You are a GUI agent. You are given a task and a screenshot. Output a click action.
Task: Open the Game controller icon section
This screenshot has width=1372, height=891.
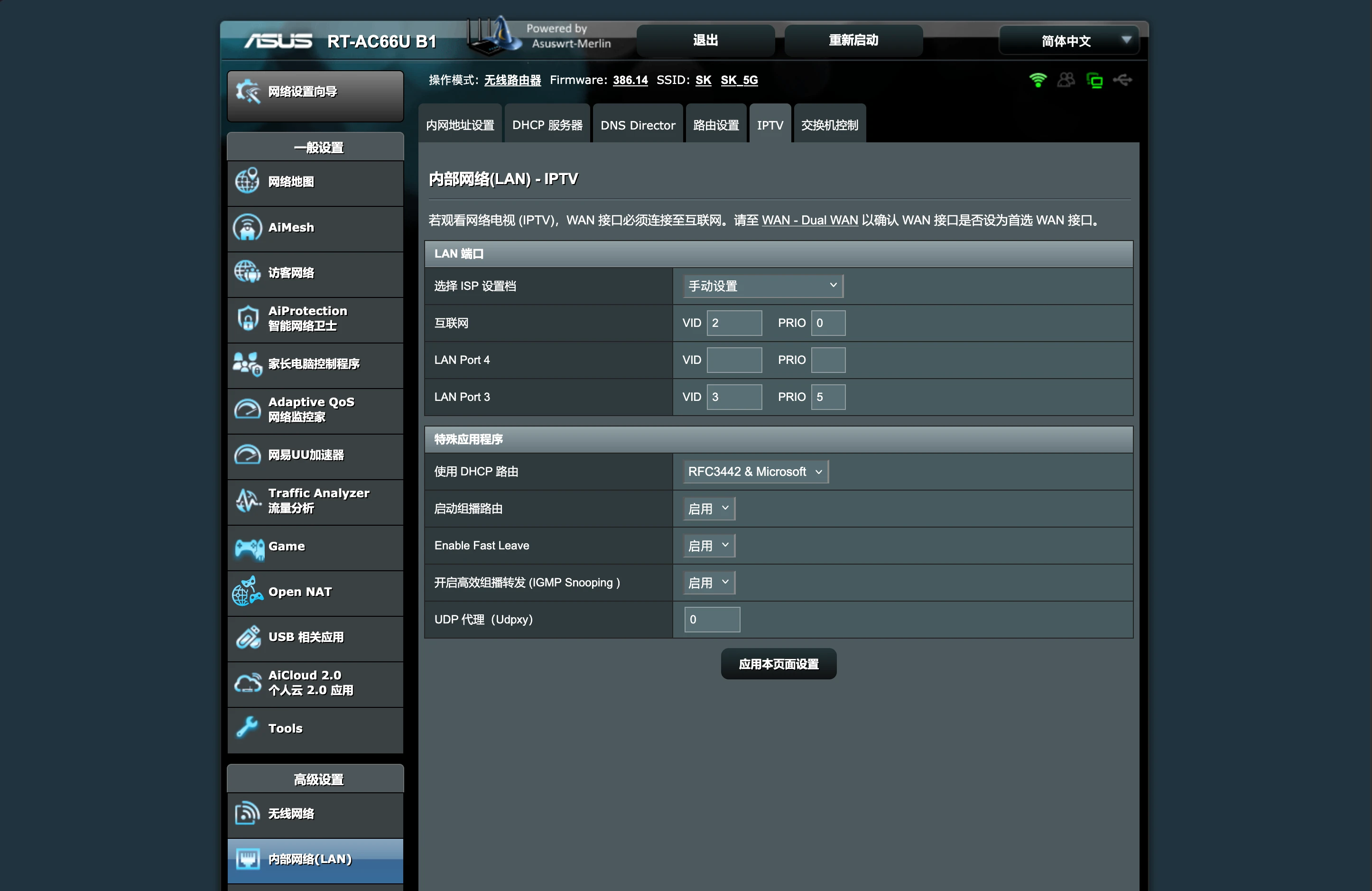[x=249, y=548]
